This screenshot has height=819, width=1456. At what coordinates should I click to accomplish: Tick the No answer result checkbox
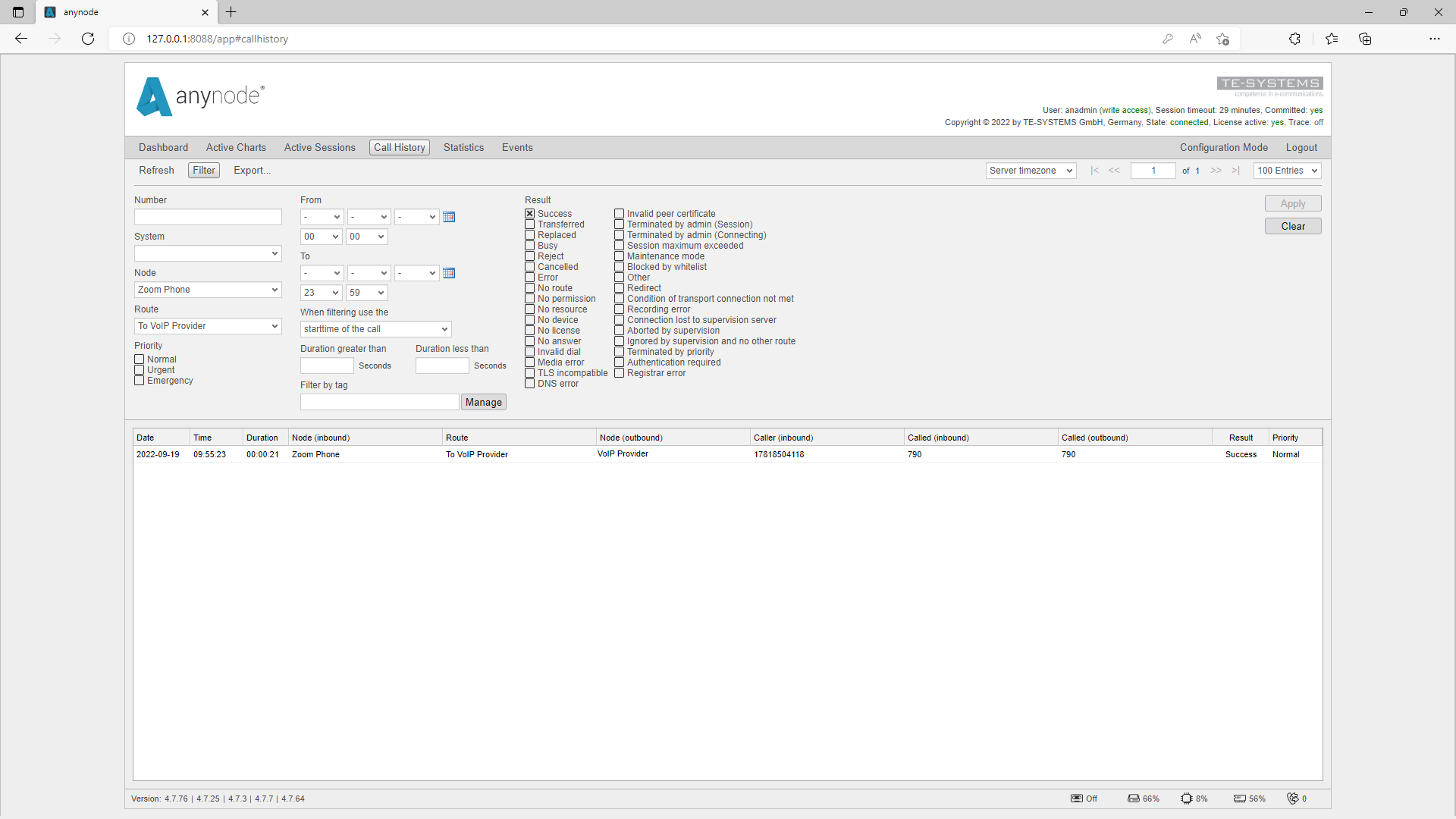[x=529, y=341]
